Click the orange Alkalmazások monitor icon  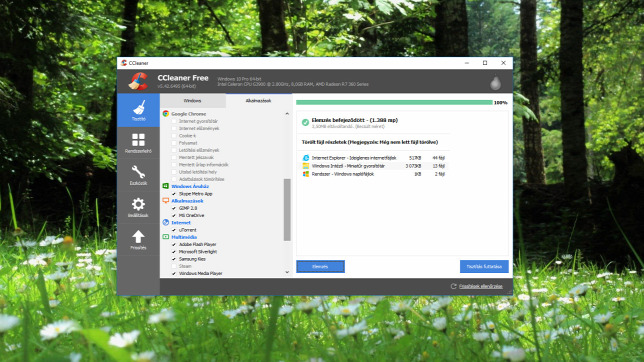tap(166, 201)
